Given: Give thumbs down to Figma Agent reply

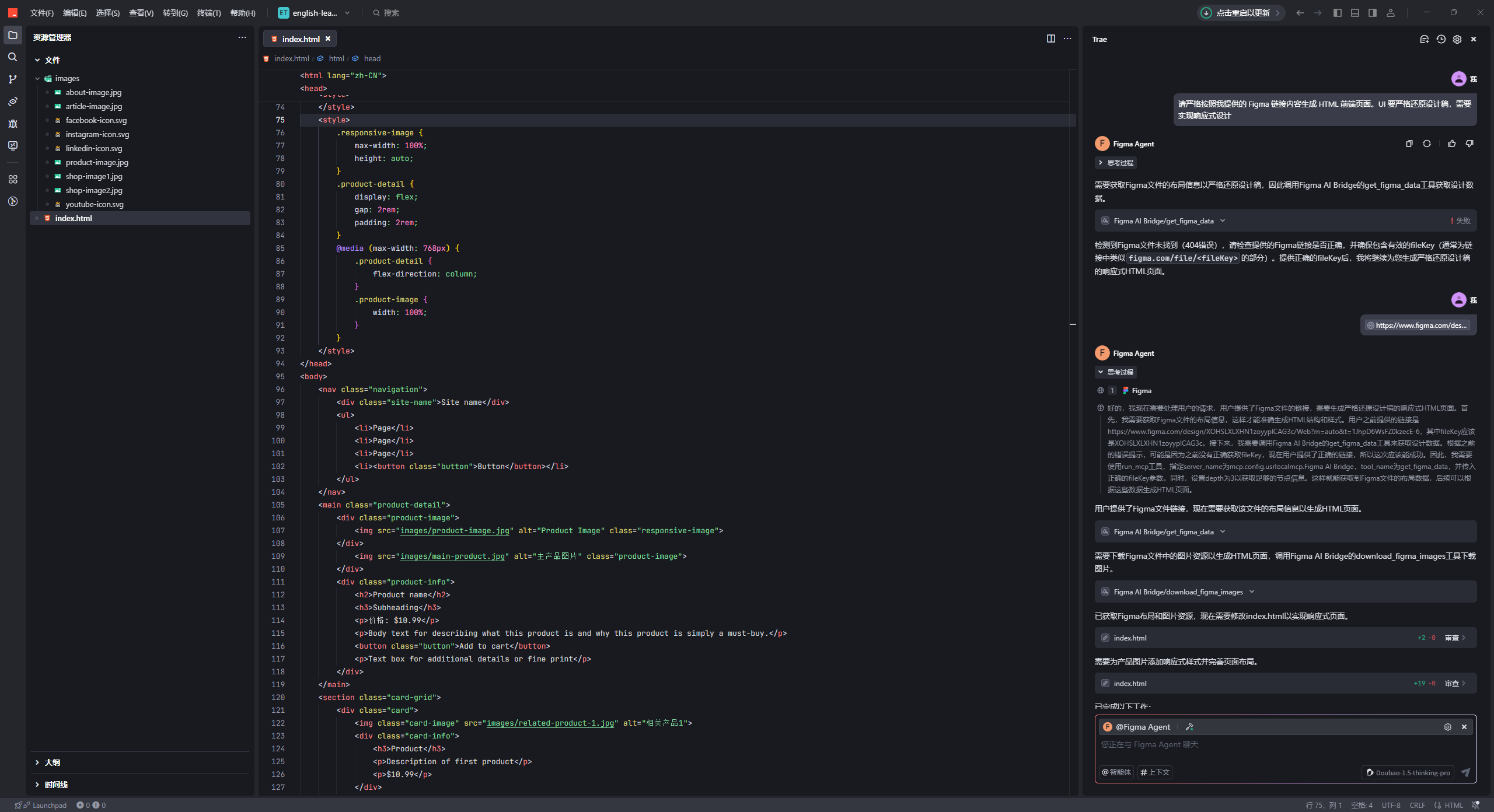Looking at the screenshot, I should pos(1469,143).
